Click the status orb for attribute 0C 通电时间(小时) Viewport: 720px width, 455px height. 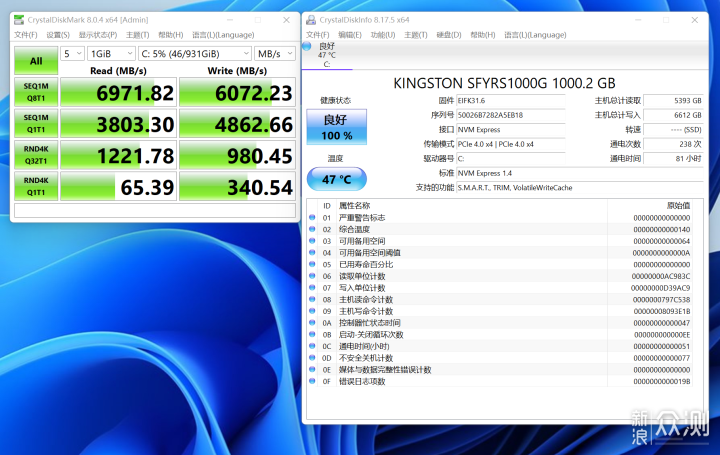tap(312, 346)
